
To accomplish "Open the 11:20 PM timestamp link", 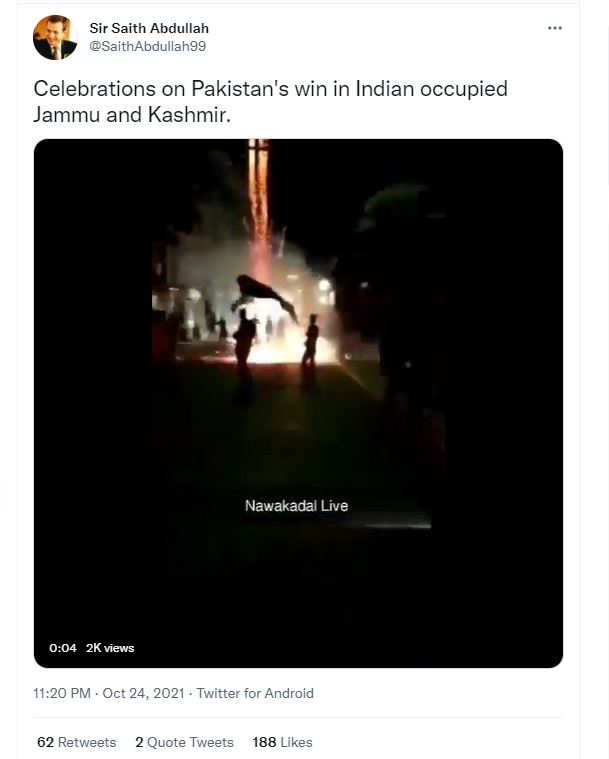I will pyautogui.click(x=62, y=693).
